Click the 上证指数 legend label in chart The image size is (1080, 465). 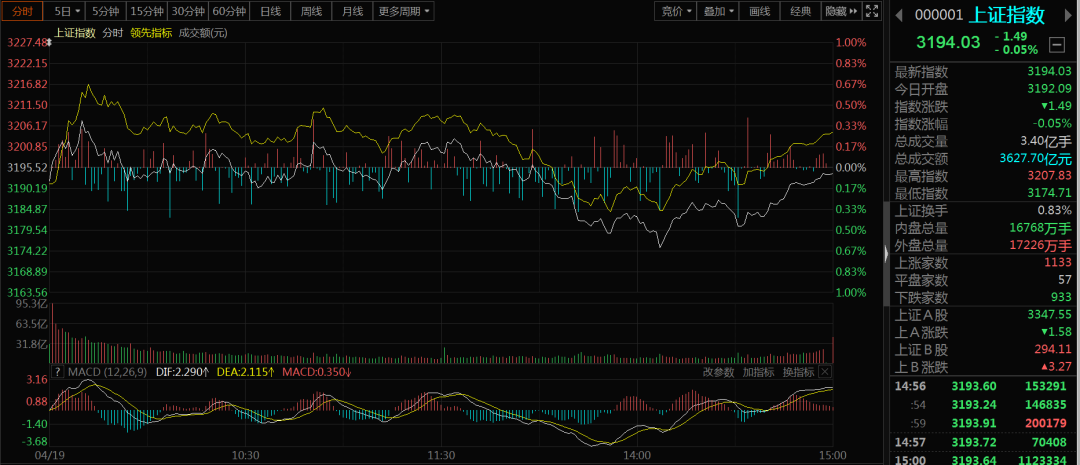tap(75, 32)
